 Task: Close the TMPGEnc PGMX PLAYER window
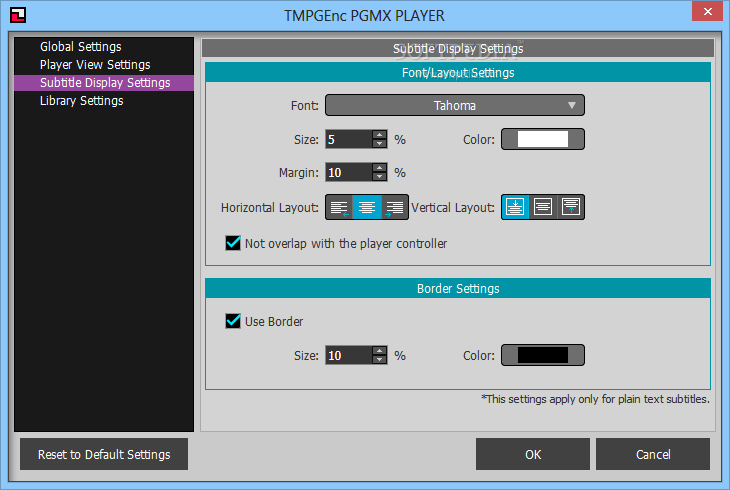[707, 12]
